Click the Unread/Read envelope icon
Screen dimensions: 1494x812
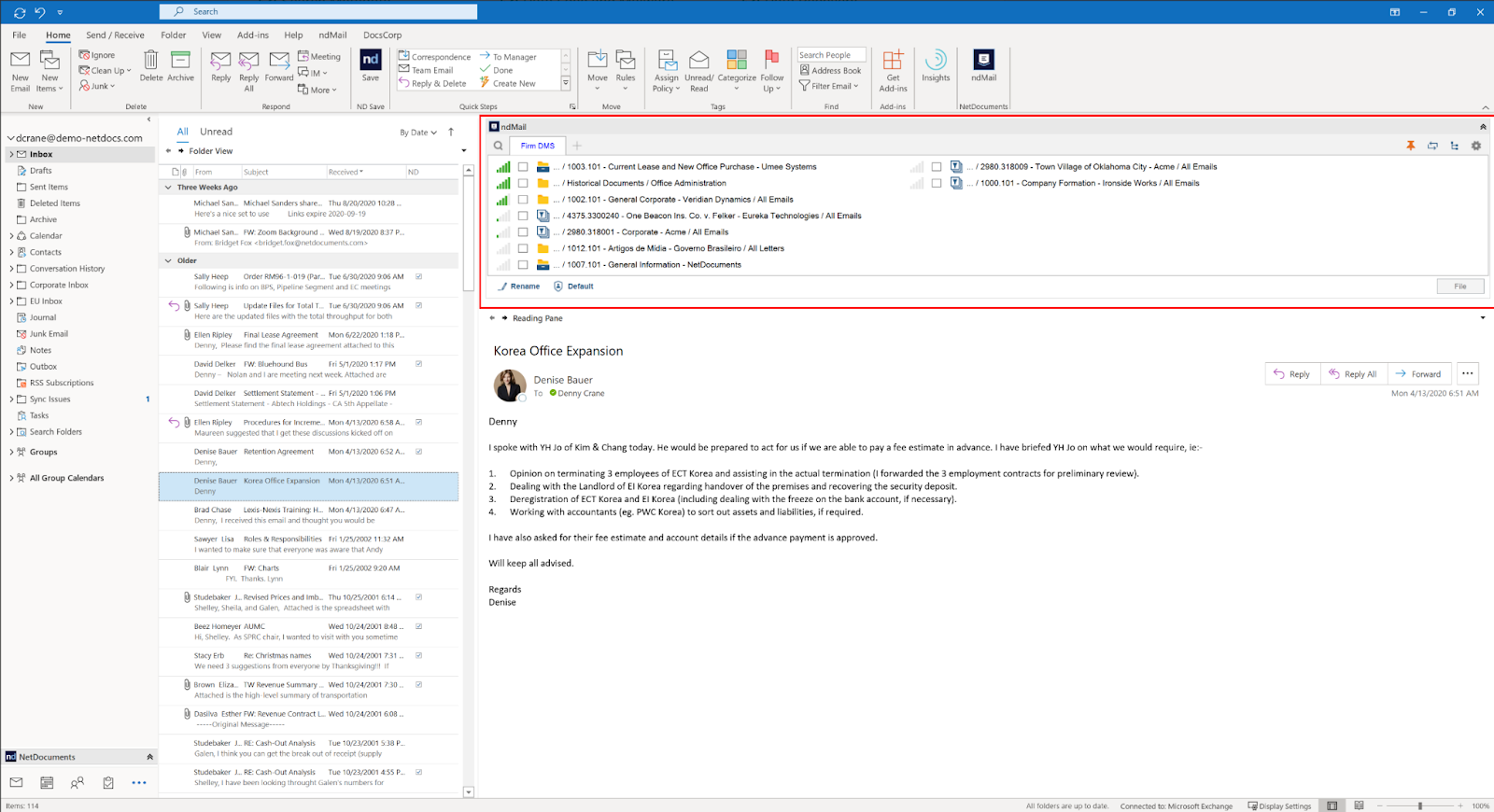698,61
